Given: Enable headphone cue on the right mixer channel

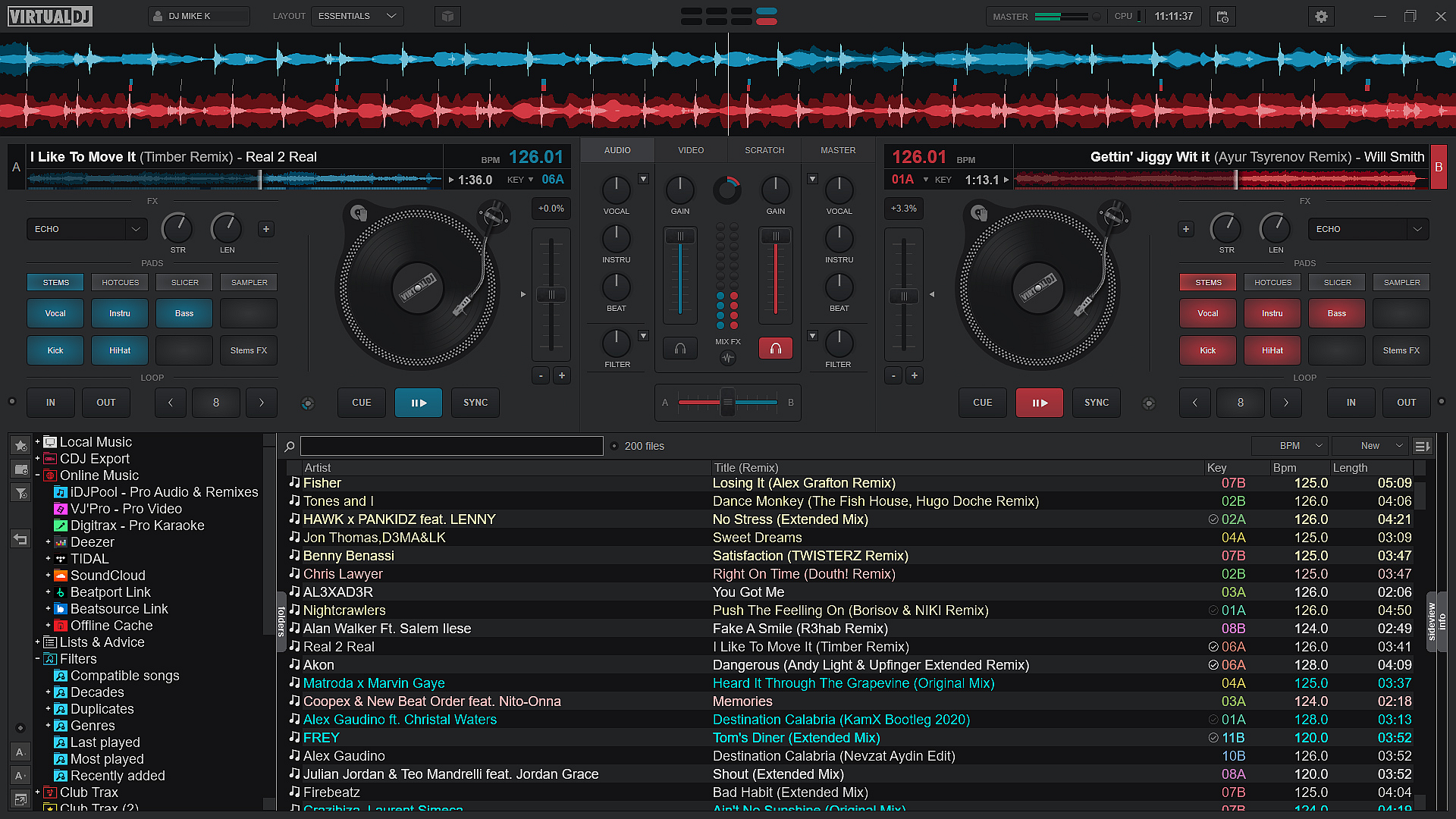Looking at the screenshot, I should [x=775, y=348].
